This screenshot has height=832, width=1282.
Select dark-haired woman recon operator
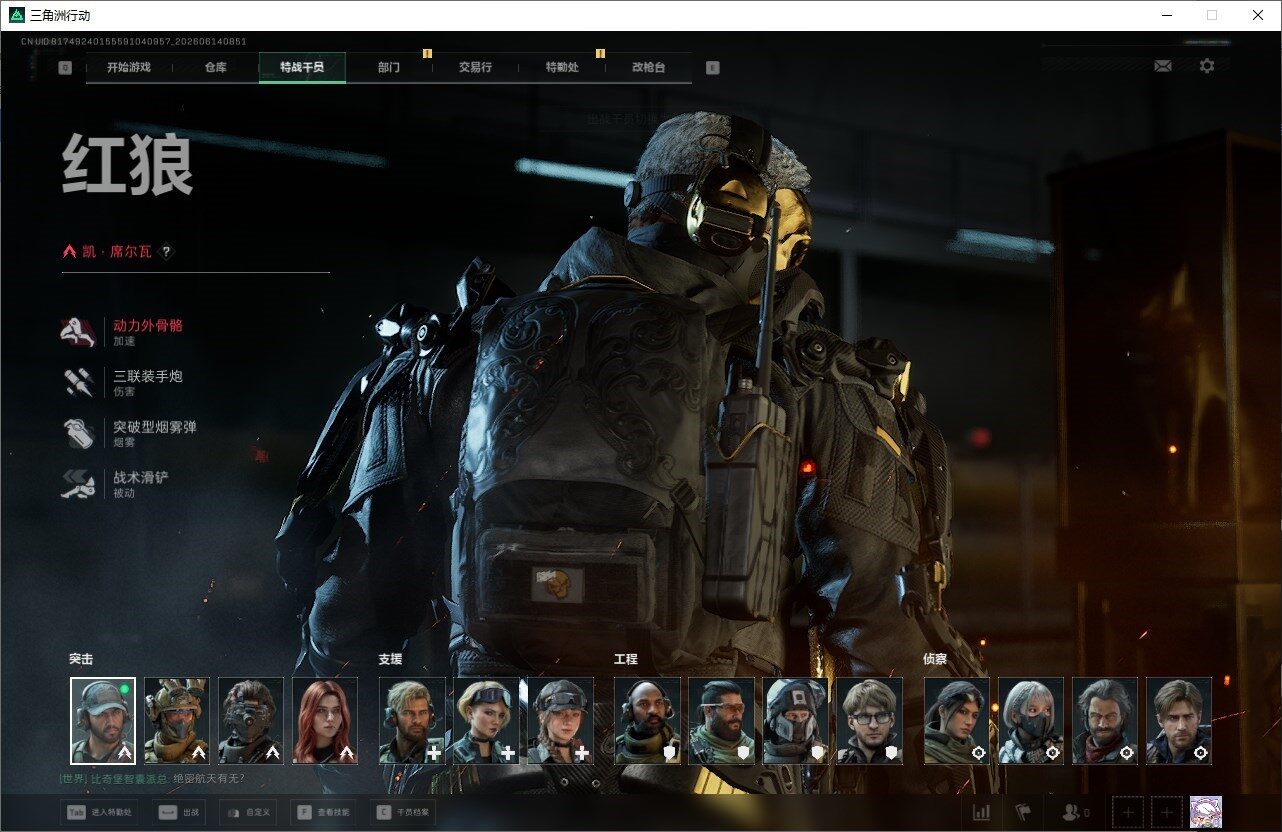tap(956, 721)
